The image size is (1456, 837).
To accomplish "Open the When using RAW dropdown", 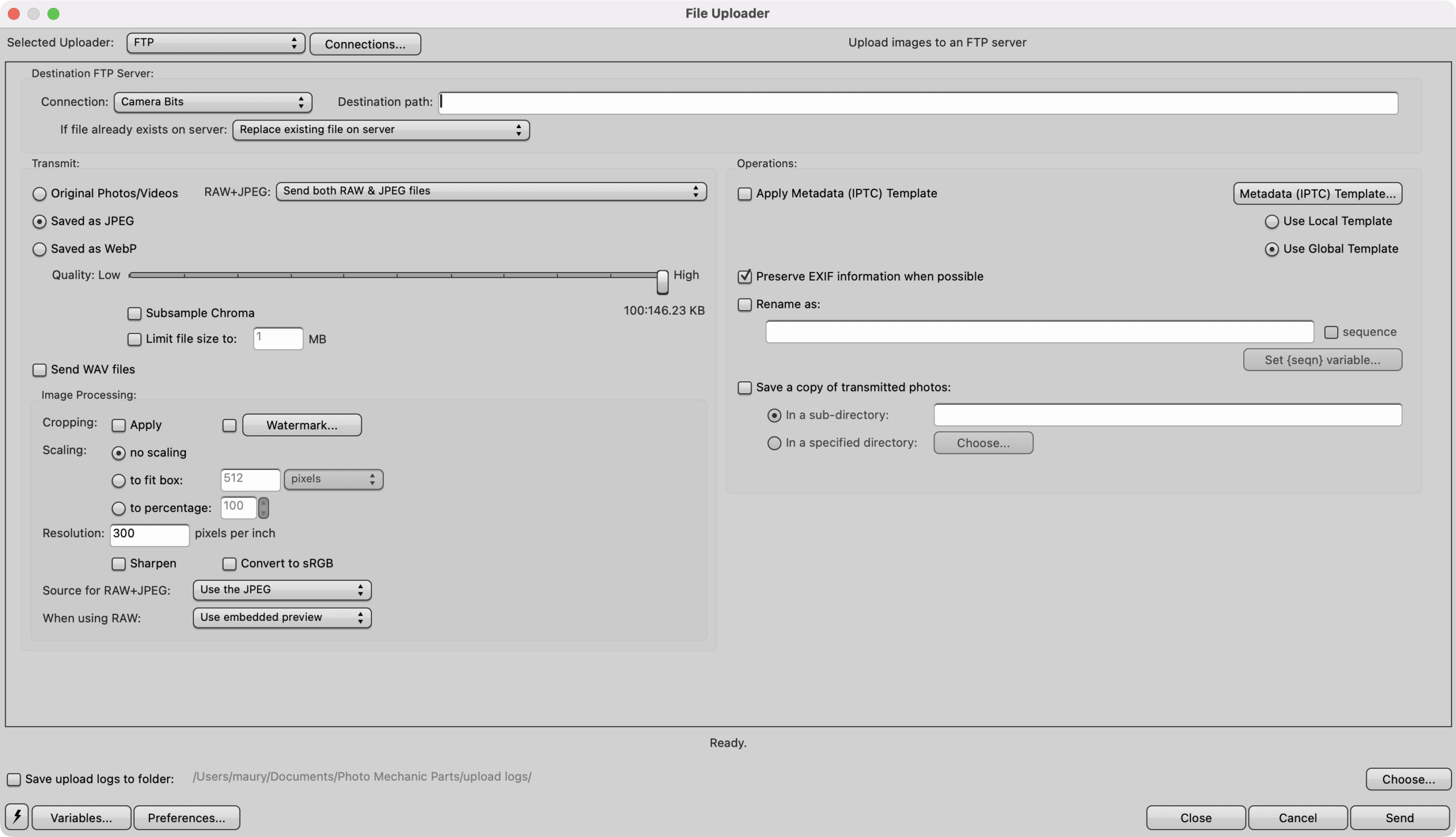I will click(x=282, y=617).
